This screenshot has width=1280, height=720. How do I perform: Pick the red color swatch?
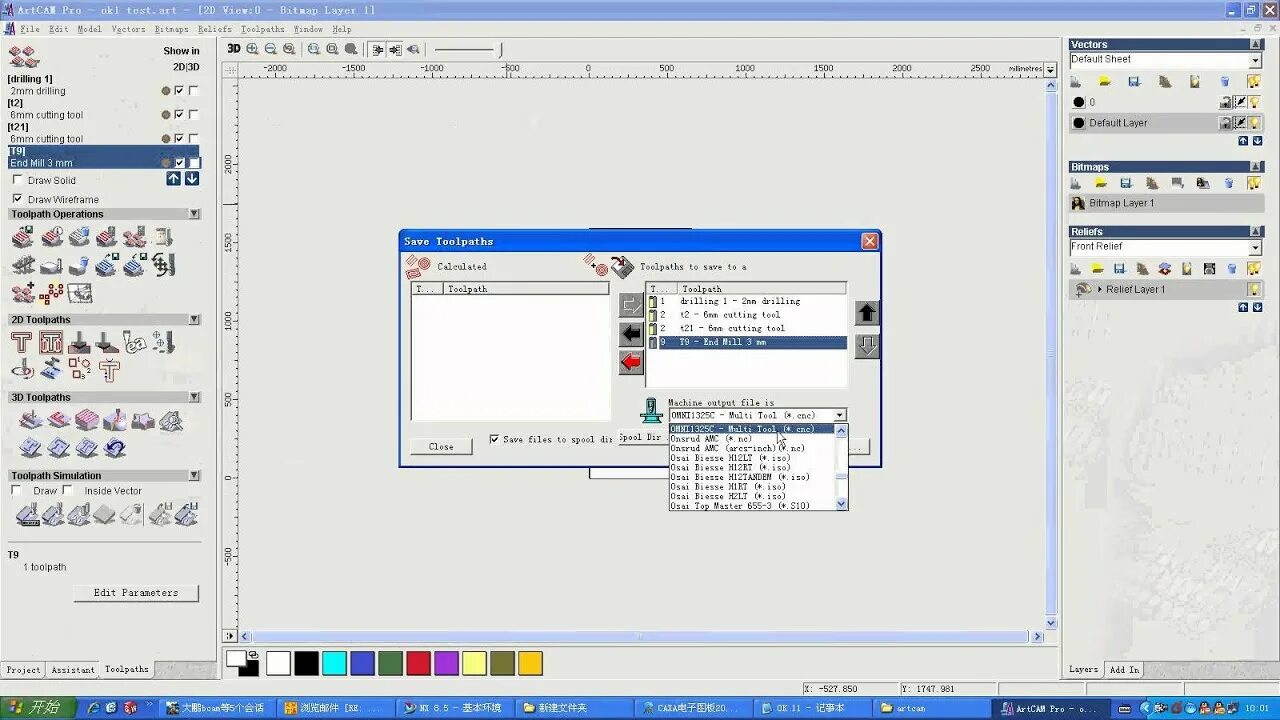pyautogui.click(x=418, y=663)
